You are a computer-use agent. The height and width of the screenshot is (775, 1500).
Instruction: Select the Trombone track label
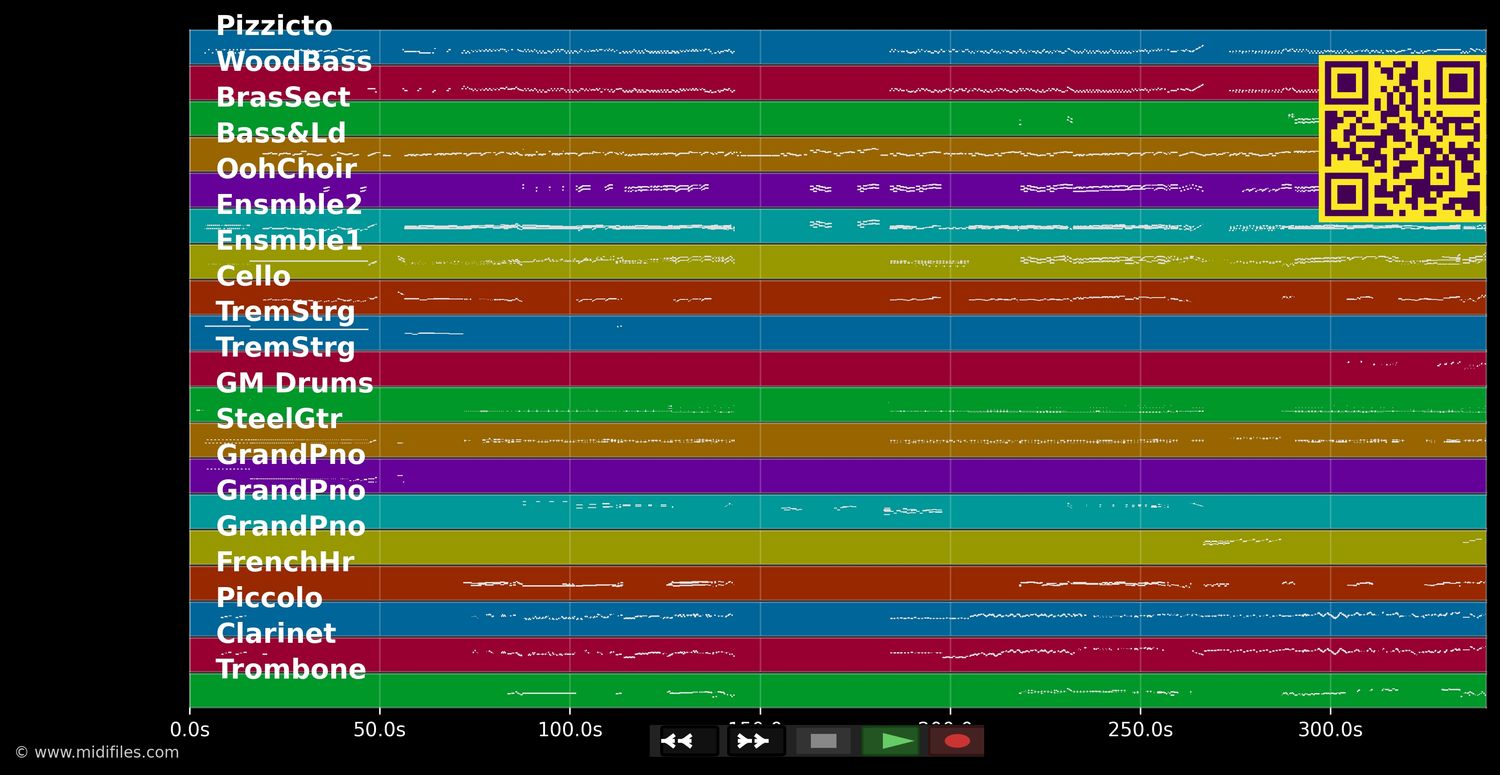(291, 669)
